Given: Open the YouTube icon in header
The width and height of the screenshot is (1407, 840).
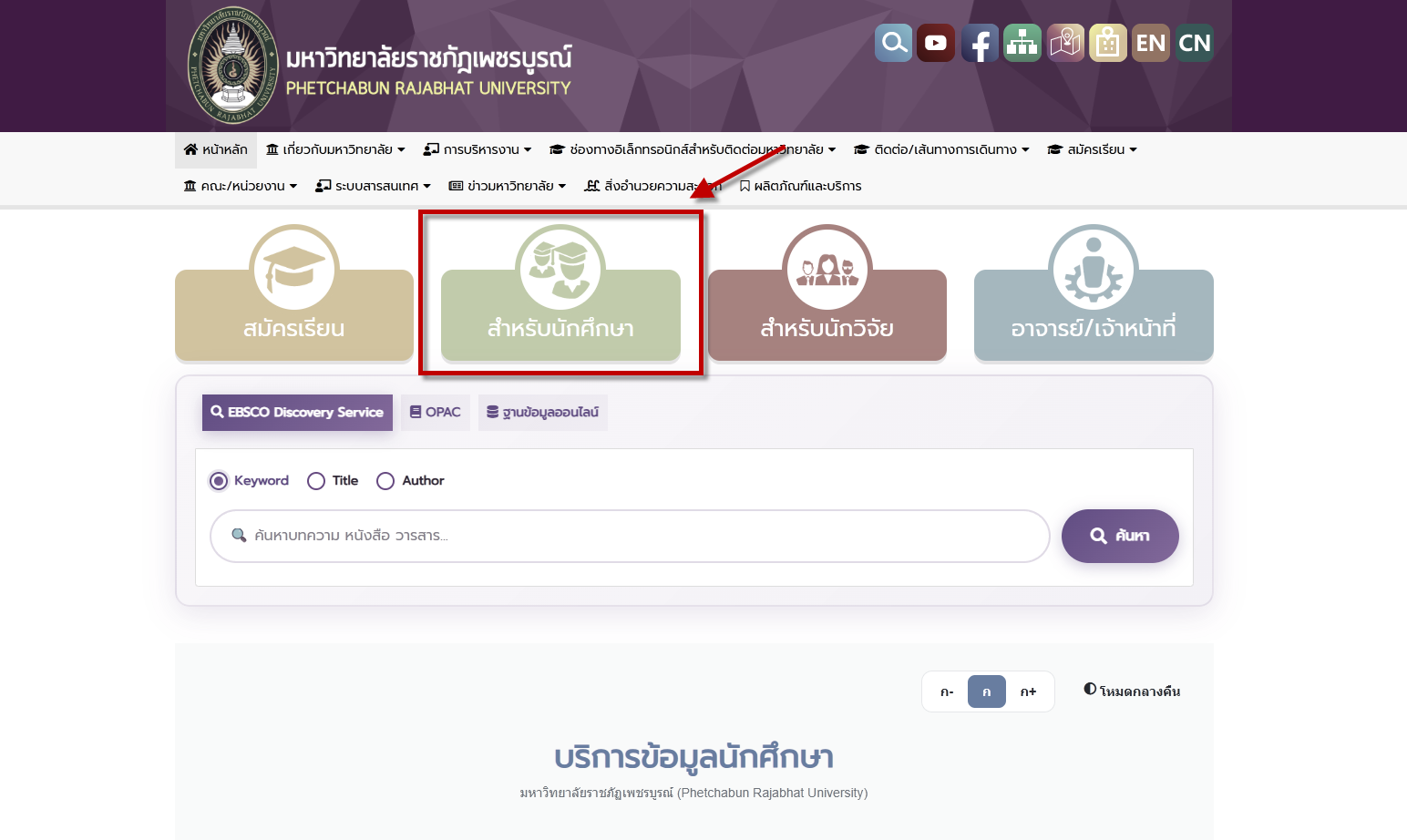Looking at the screenshot, I should click(936, 43).
